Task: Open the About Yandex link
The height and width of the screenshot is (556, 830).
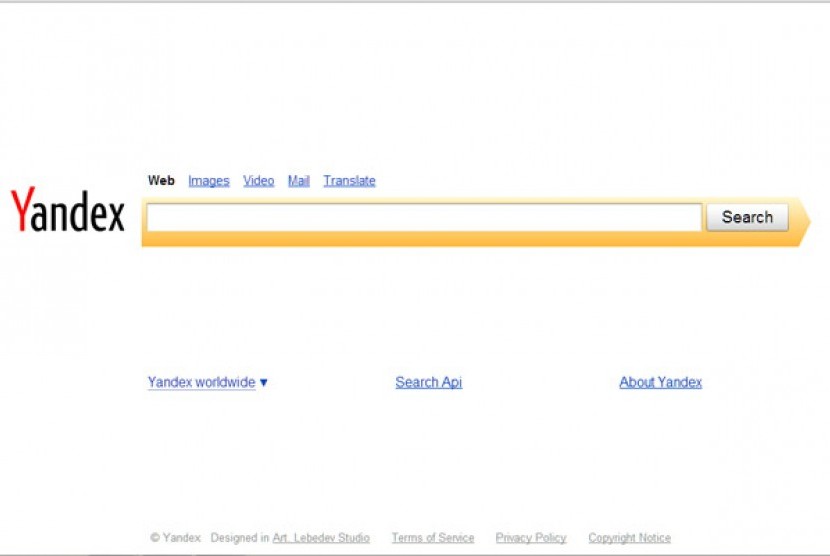Action: click(661, 382)
